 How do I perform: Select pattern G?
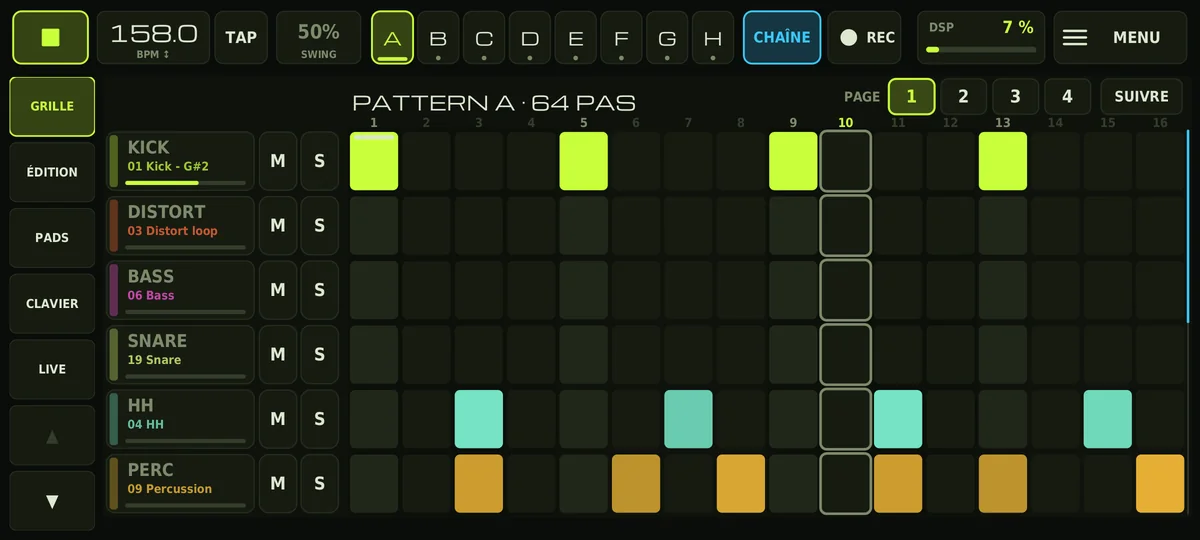pyautogui.click(x=667, y=37)
